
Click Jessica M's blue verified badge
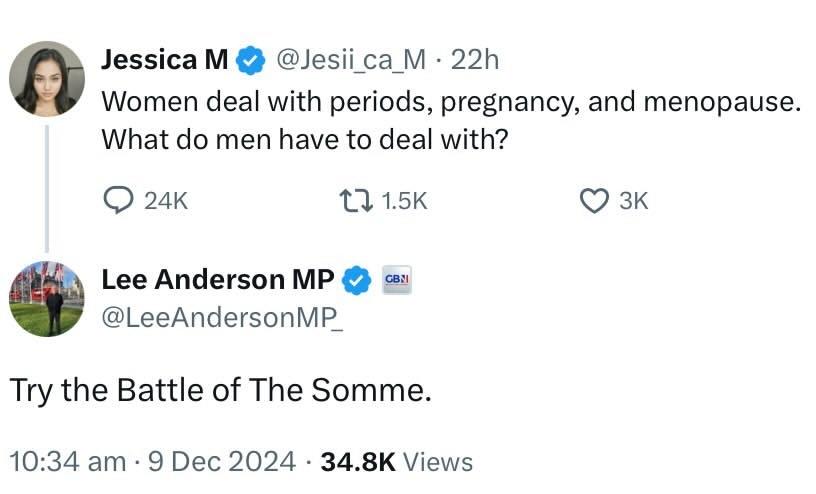(249, 61)
